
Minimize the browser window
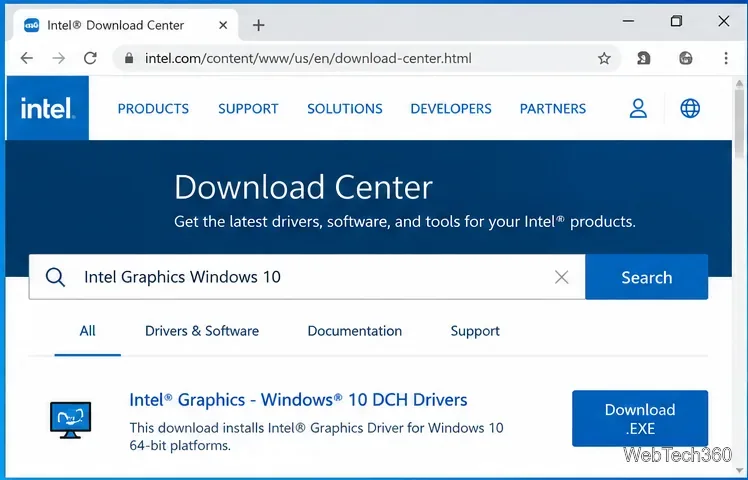tap(628, 21)
